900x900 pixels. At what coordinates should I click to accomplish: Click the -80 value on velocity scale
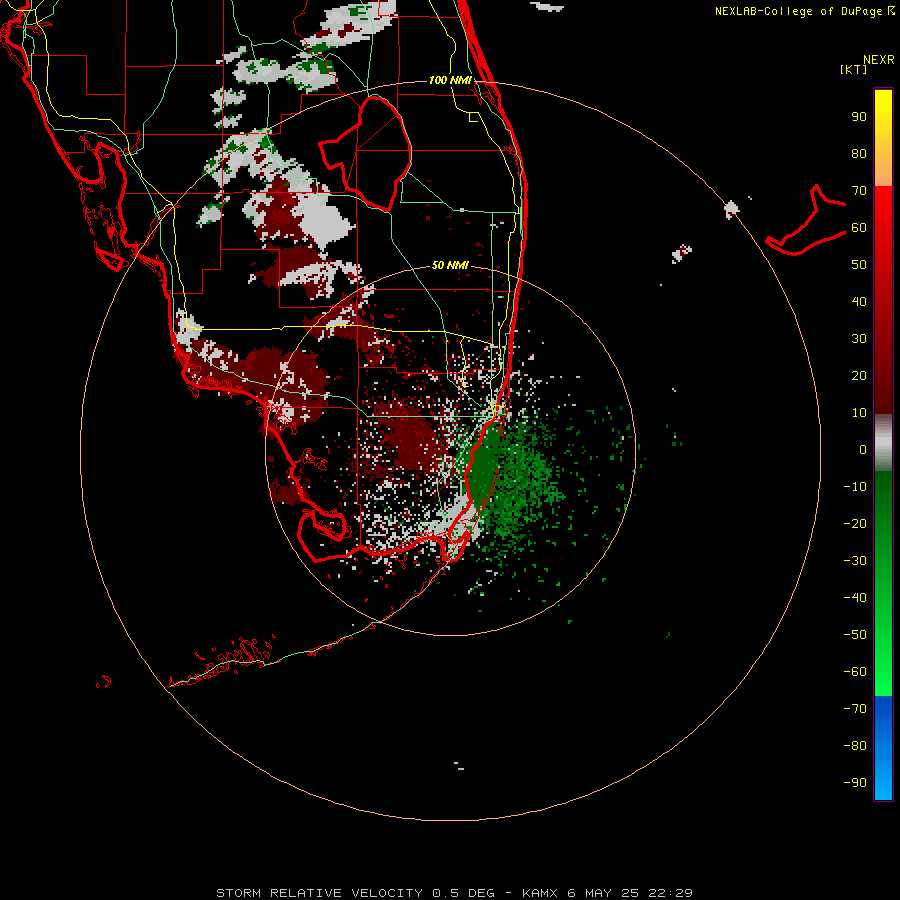click(x=855, y=746)
